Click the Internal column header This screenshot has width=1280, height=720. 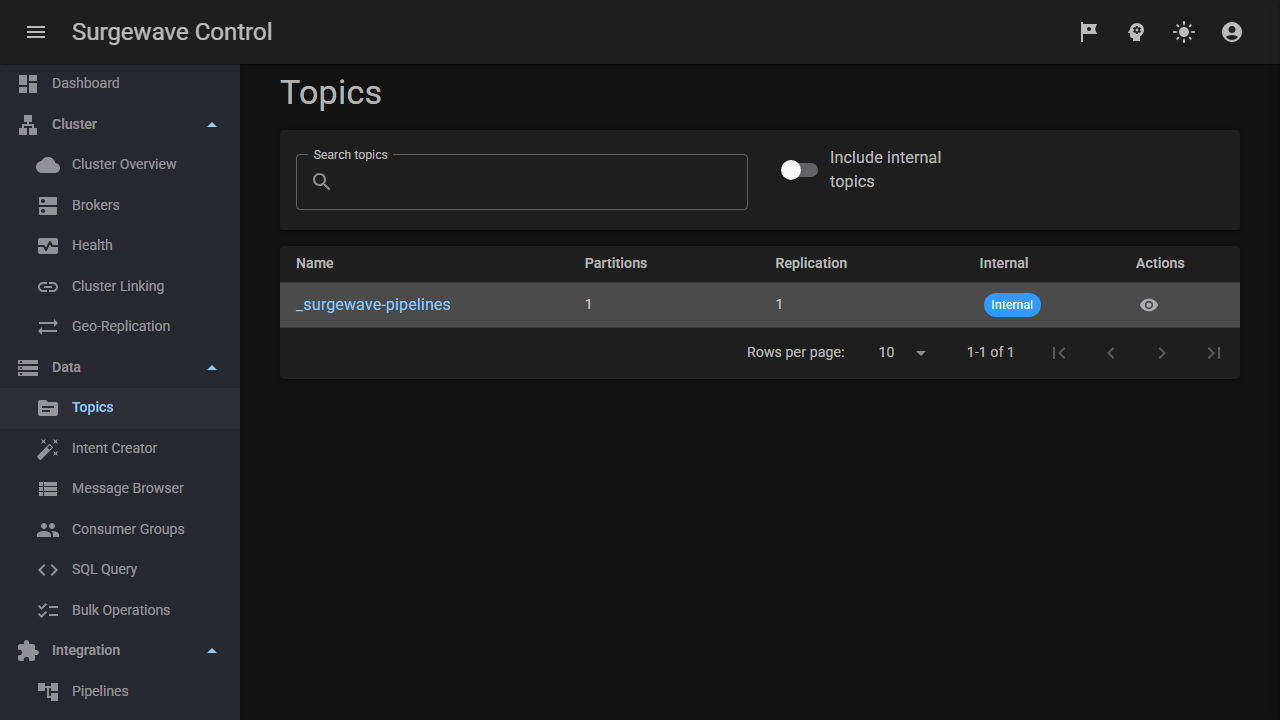[x=1004, y=264]
